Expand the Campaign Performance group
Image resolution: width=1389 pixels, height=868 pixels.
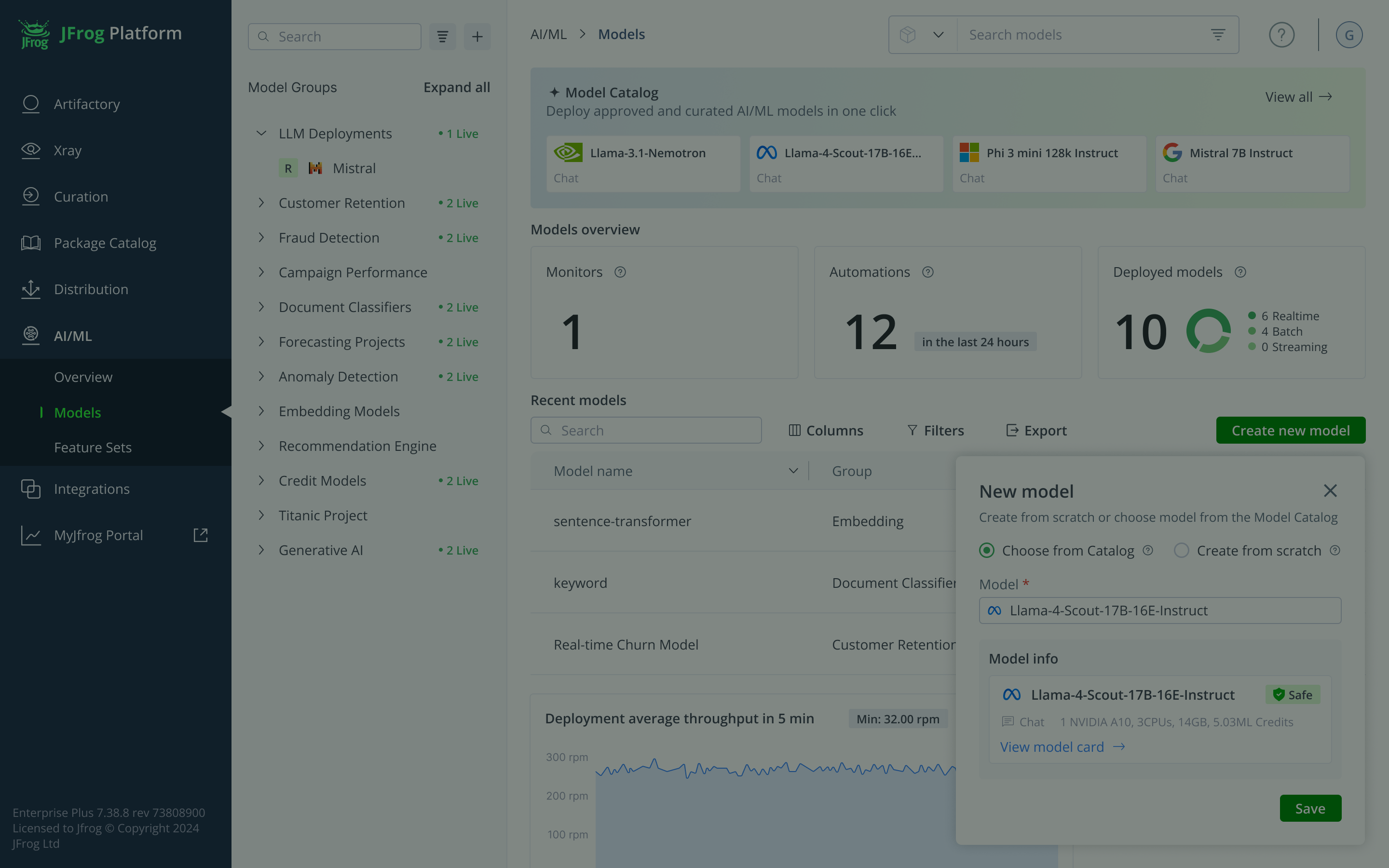(x=261, y=272)
